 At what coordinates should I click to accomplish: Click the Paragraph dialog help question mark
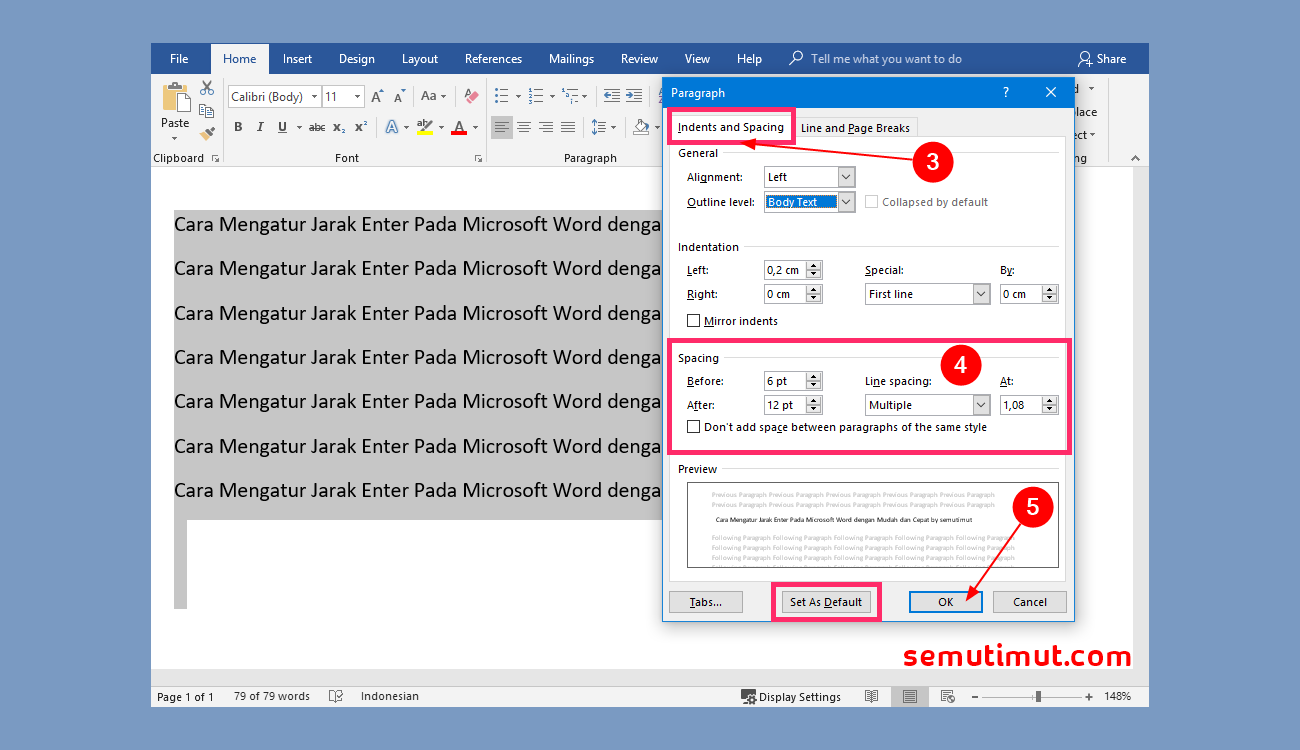[x=1006, y=92]
